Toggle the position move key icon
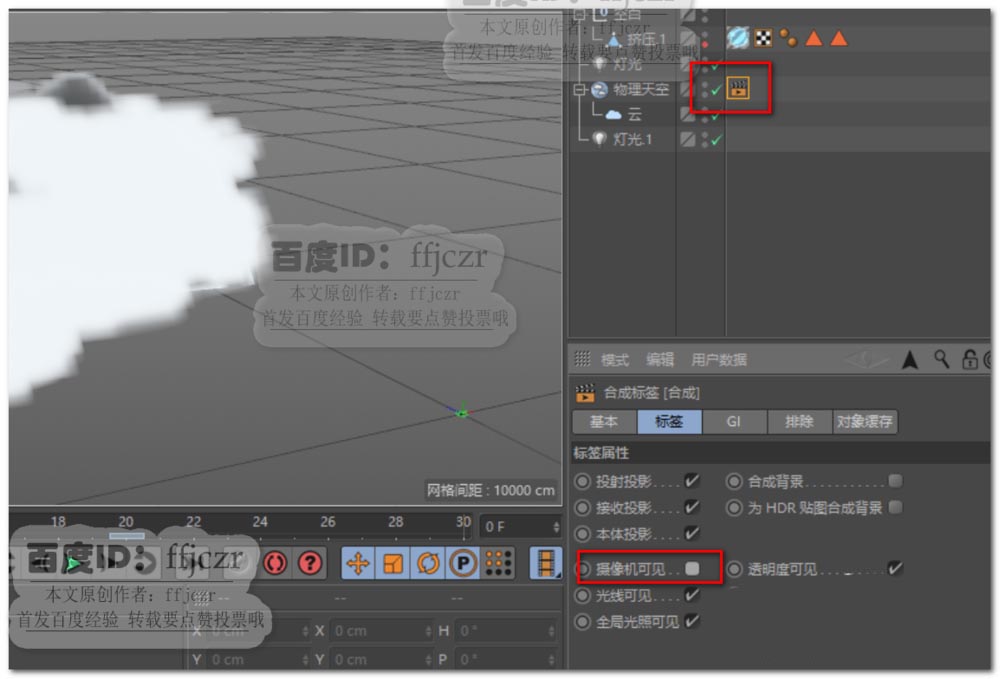 pos(358,564)
